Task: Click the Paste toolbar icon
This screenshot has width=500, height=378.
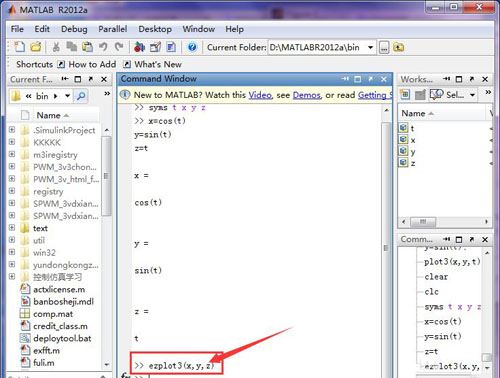Action: point(87,47)
